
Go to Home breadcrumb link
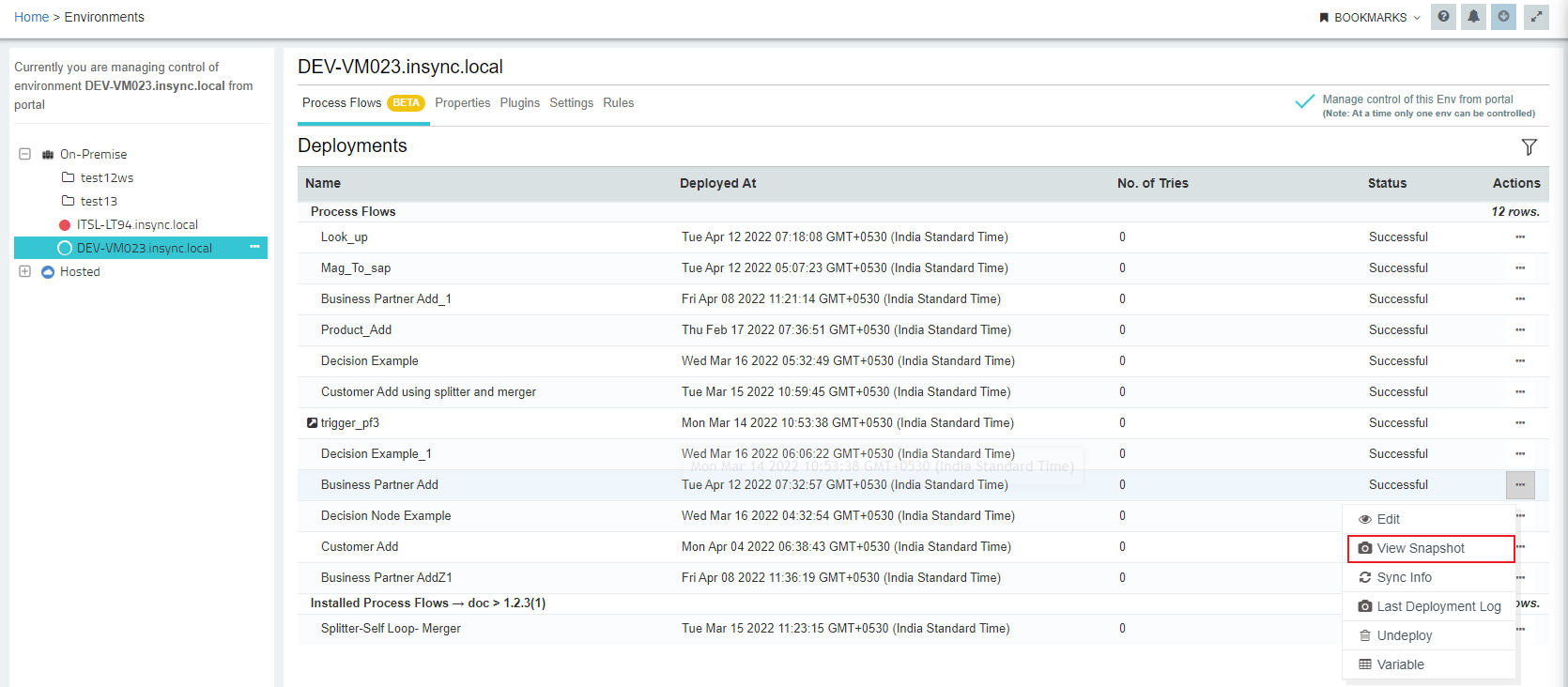[x=31, y=17]
